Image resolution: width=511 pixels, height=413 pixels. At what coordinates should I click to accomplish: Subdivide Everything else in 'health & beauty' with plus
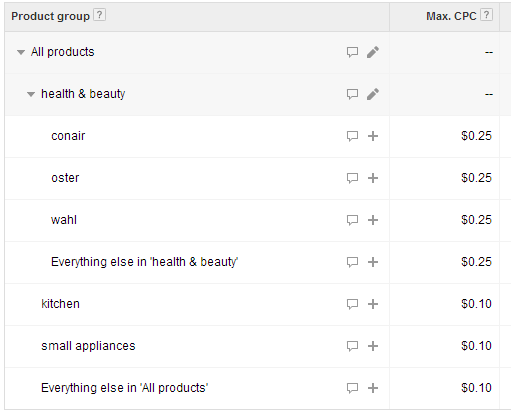pyautogui.click(x=373, y=262)
